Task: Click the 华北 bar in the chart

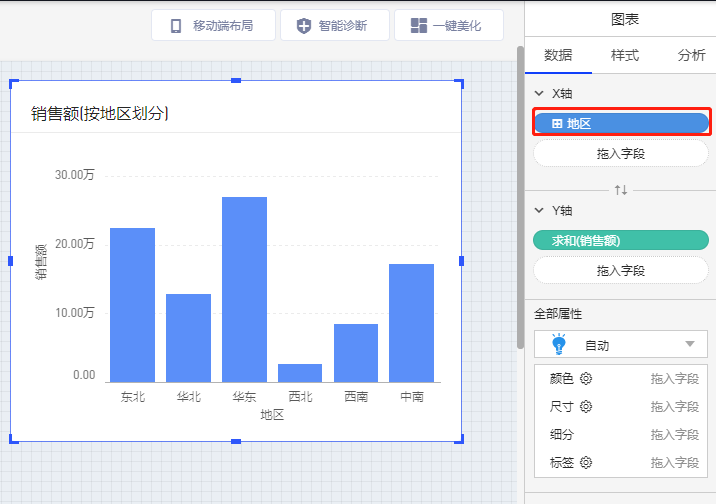Action: click(188, 338)
